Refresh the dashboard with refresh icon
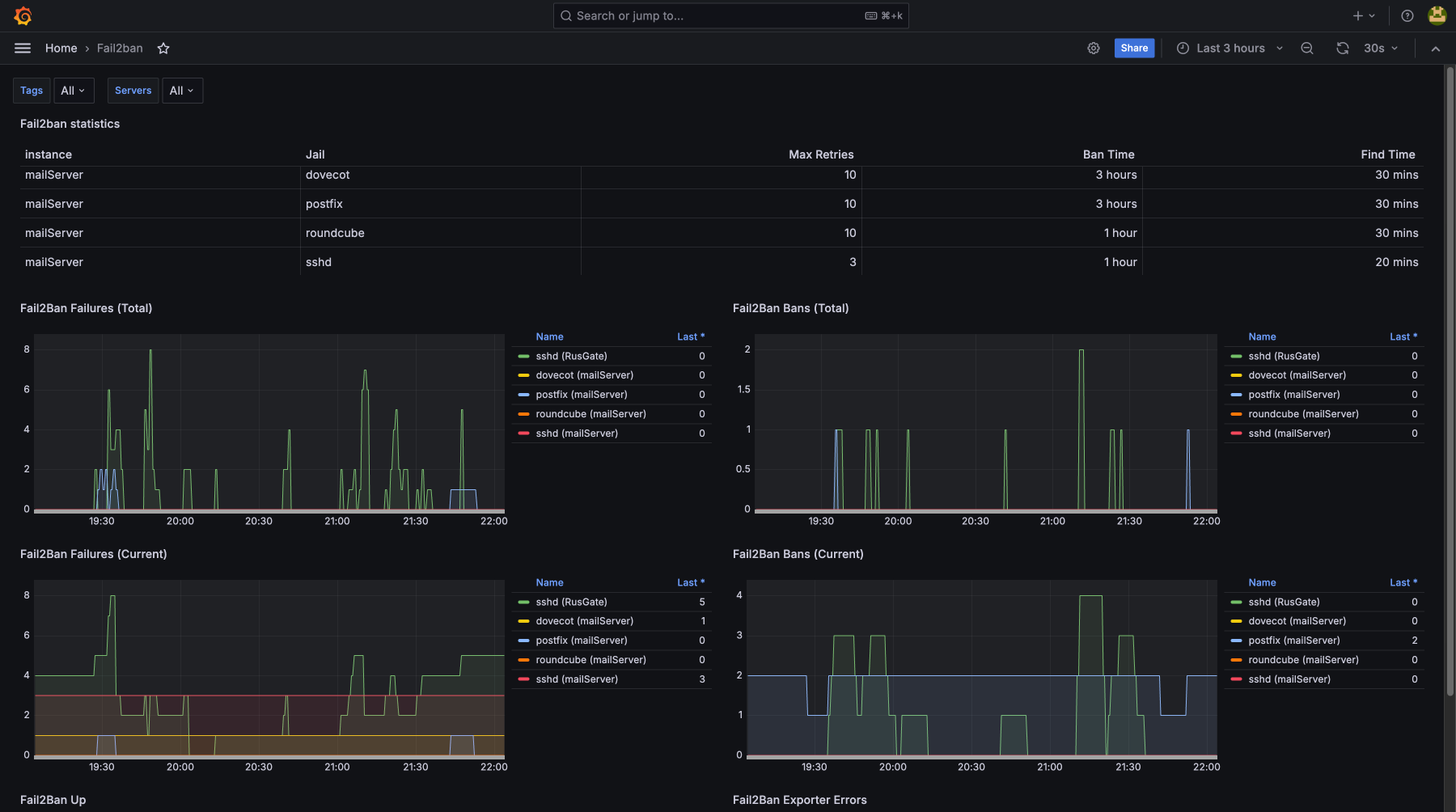Image resolution: width=1456 pixels, height=812 pixels. click(1343, 49)
